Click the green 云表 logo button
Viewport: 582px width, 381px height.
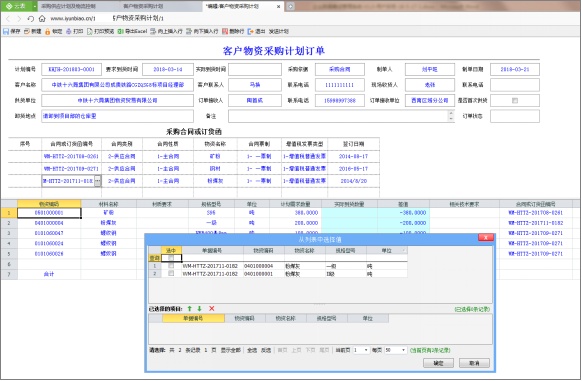[x=16, y=6]
